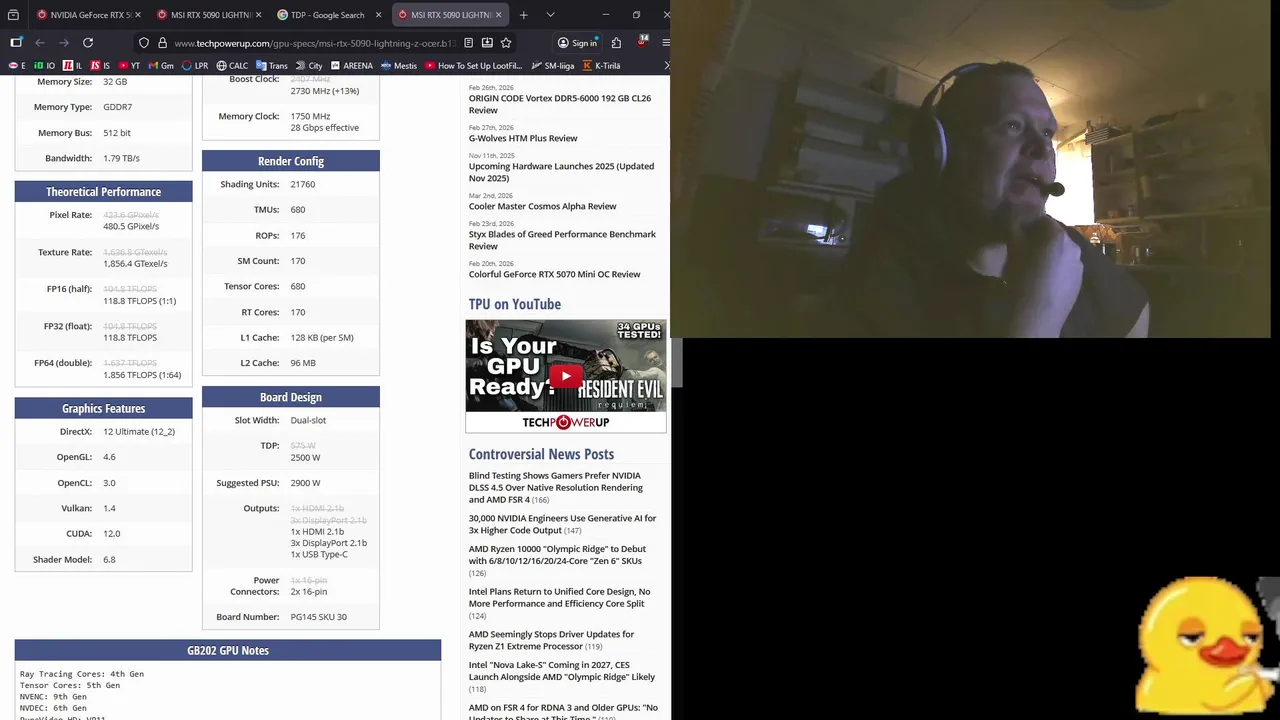The height and width of the screenshot is (720, 1280).
Task: Open the IS bookmark
Action: [101, 66]
